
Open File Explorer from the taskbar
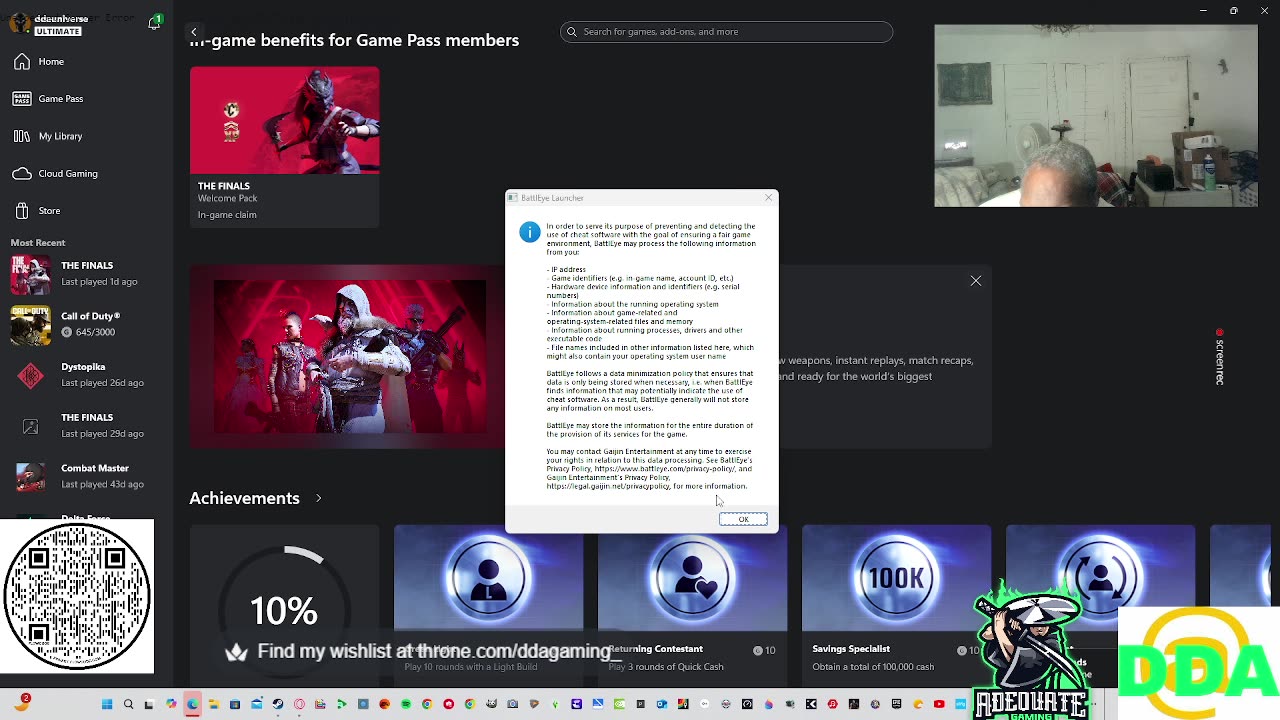pyautogui.click(x=213, y=705)
